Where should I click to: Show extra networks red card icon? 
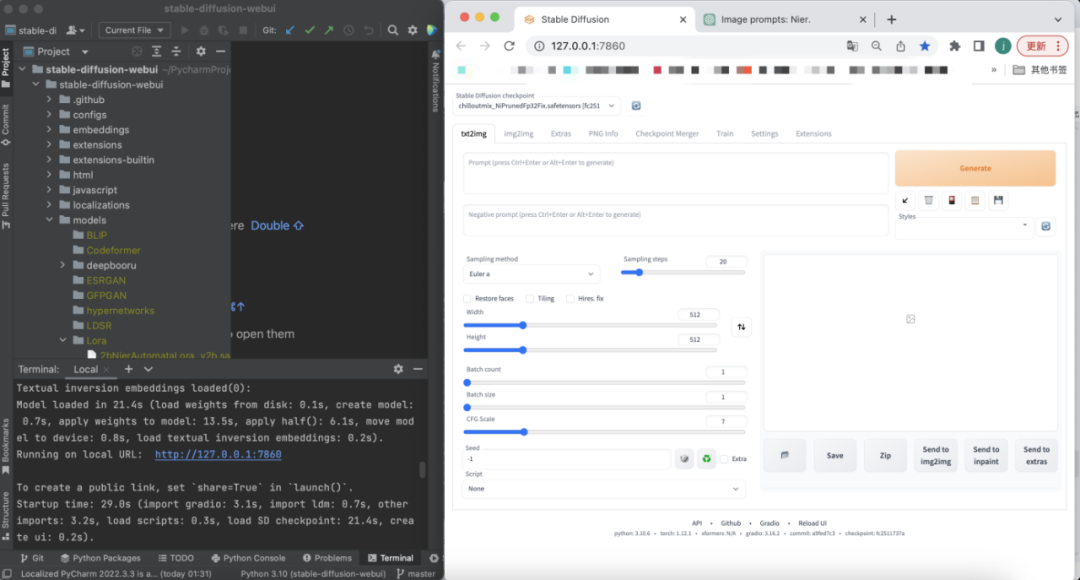[x=952, y=200]
